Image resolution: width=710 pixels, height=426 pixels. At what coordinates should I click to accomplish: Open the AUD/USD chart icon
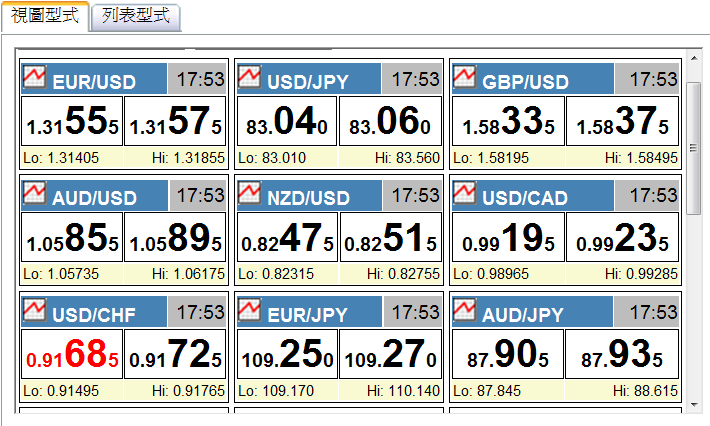click(35, 193)
